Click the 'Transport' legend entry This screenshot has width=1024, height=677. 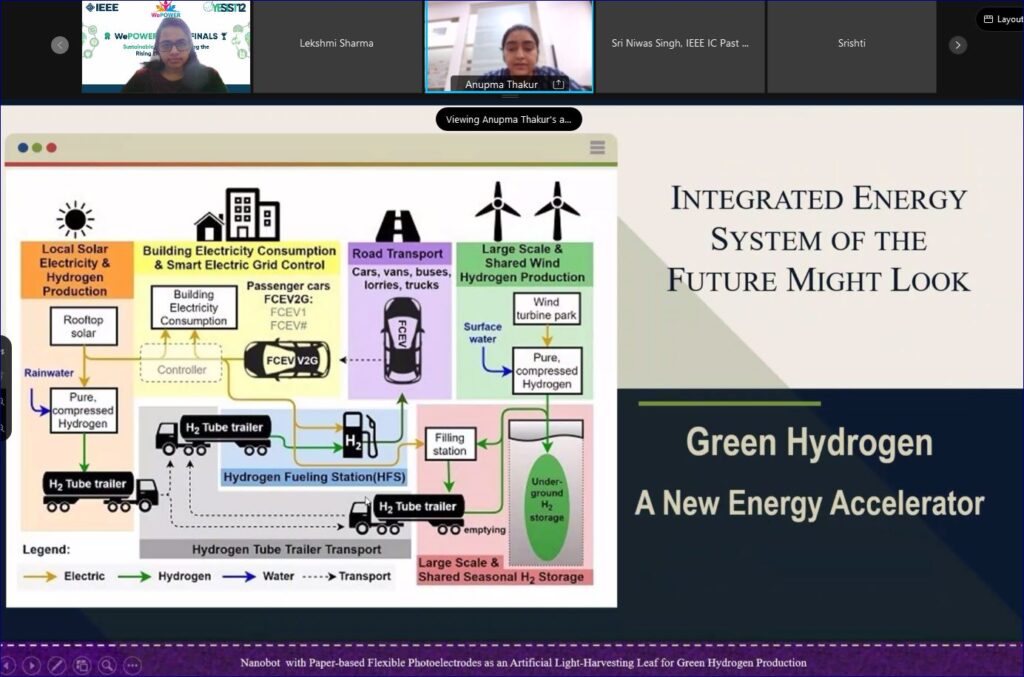tap(347, 576)
